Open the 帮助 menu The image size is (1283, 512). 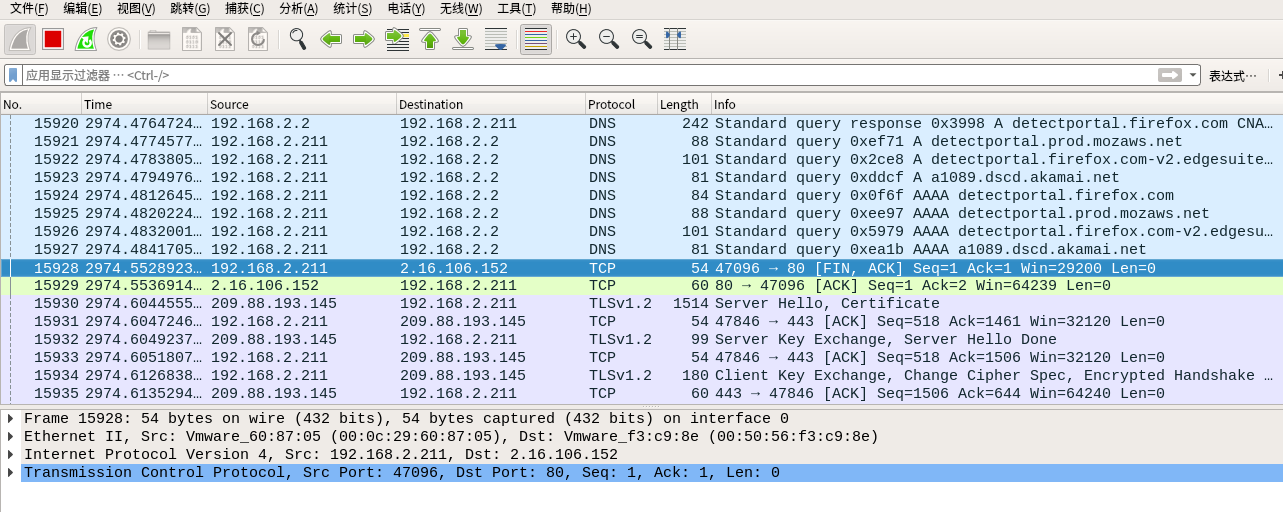(x=570, y=9)
